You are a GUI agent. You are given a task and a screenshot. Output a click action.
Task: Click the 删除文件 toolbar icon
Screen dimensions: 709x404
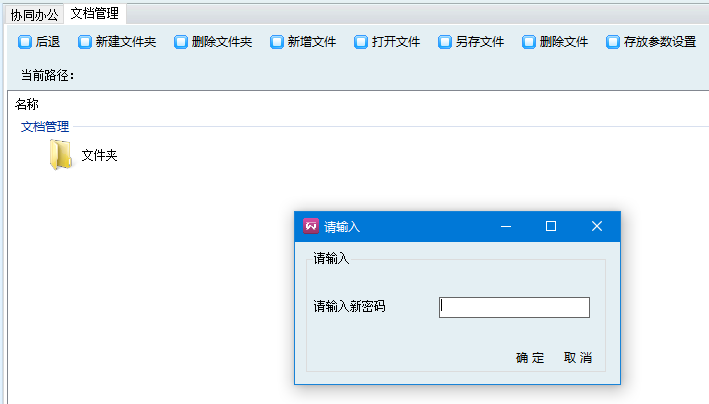pyautogui.click(x=529, y=42)
